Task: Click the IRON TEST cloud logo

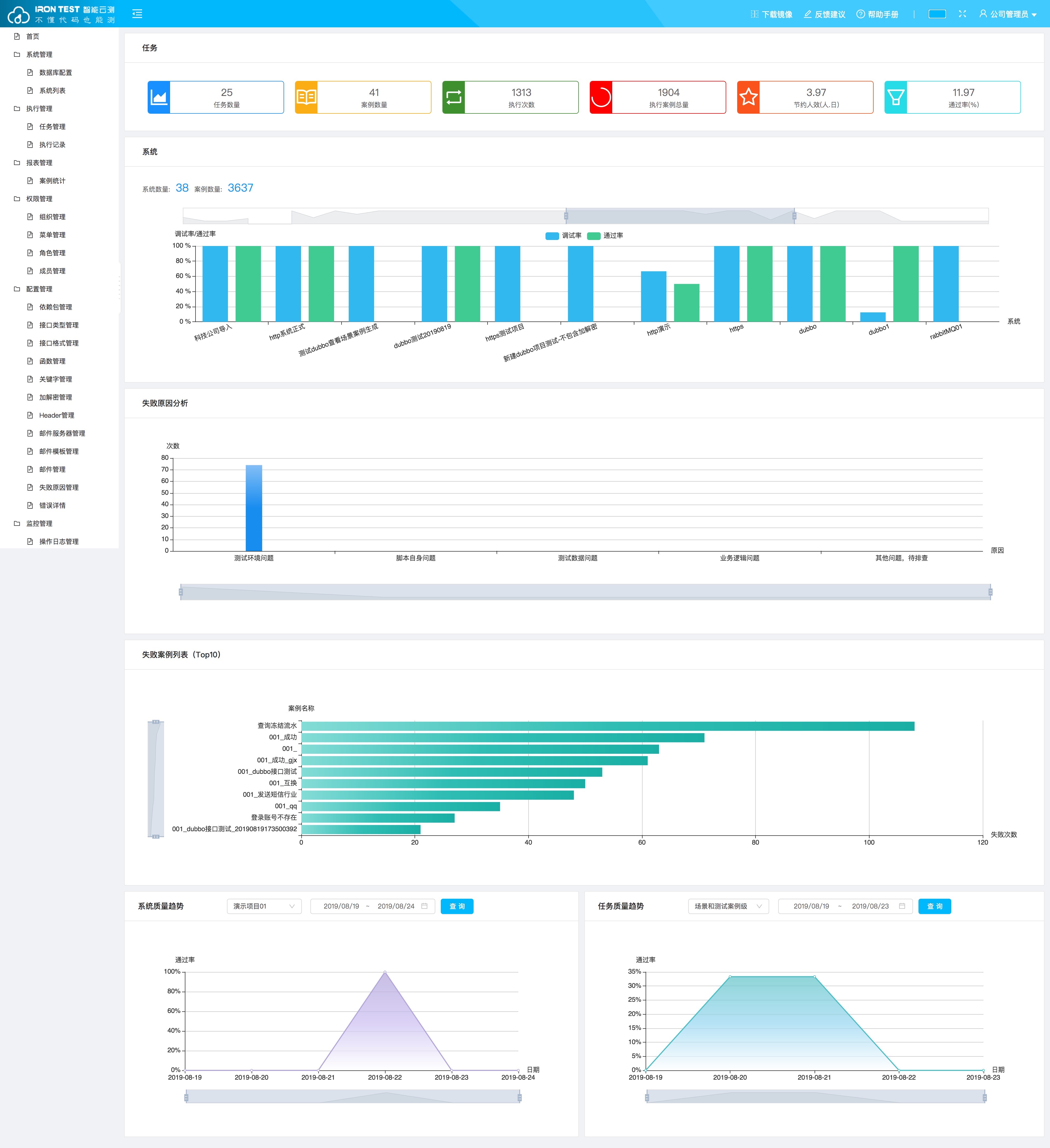Action: tap(18, 14)
